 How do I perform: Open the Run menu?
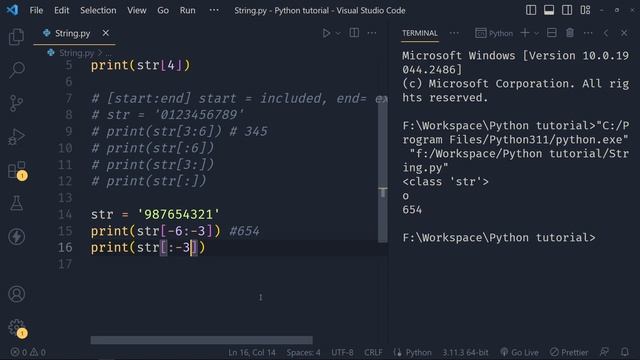187,10
